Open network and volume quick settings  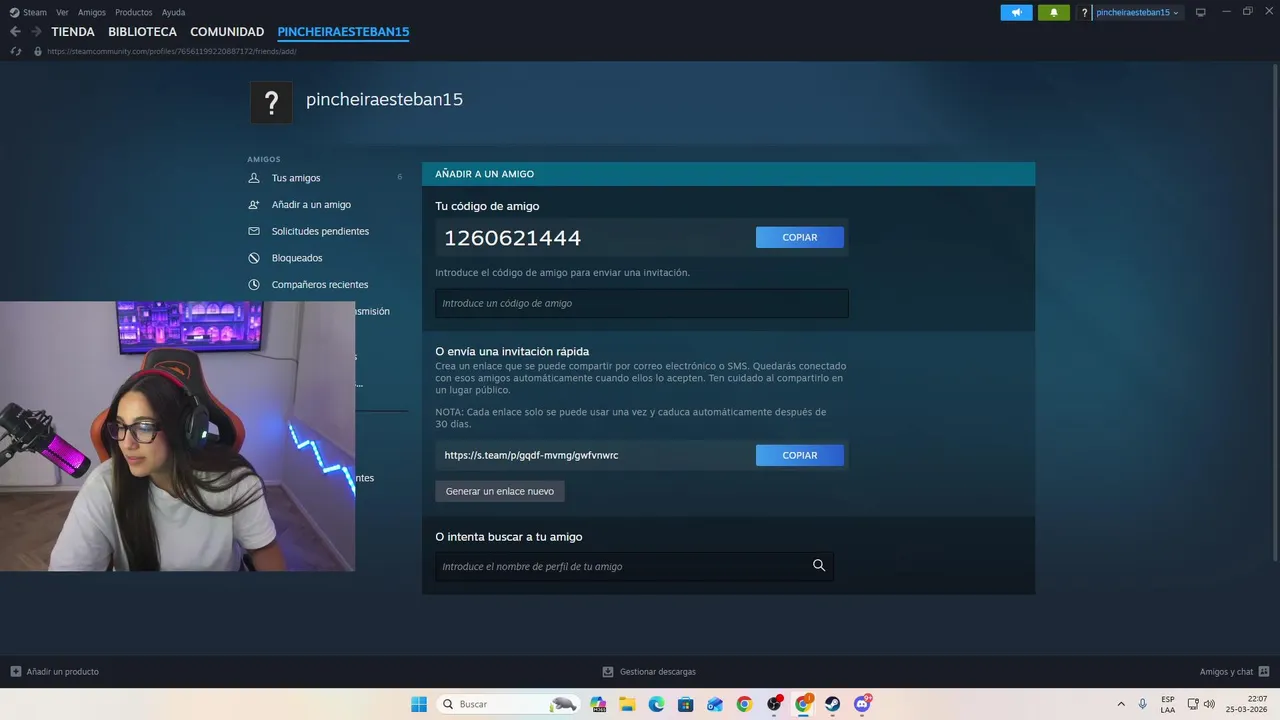pos(1201,704)
